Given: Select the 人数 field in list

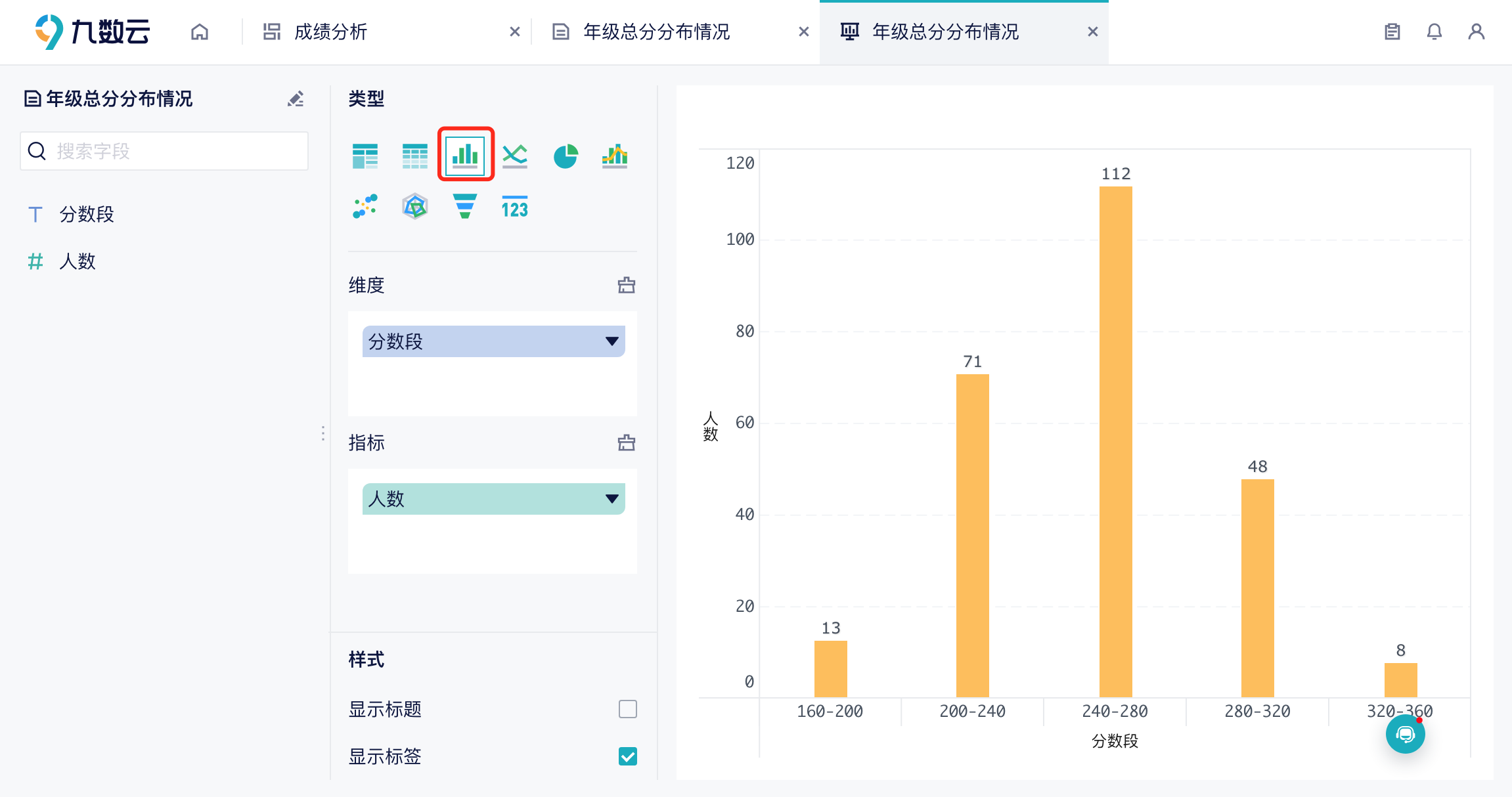Looking at the screenshot, I should click(x=78, y=261).
